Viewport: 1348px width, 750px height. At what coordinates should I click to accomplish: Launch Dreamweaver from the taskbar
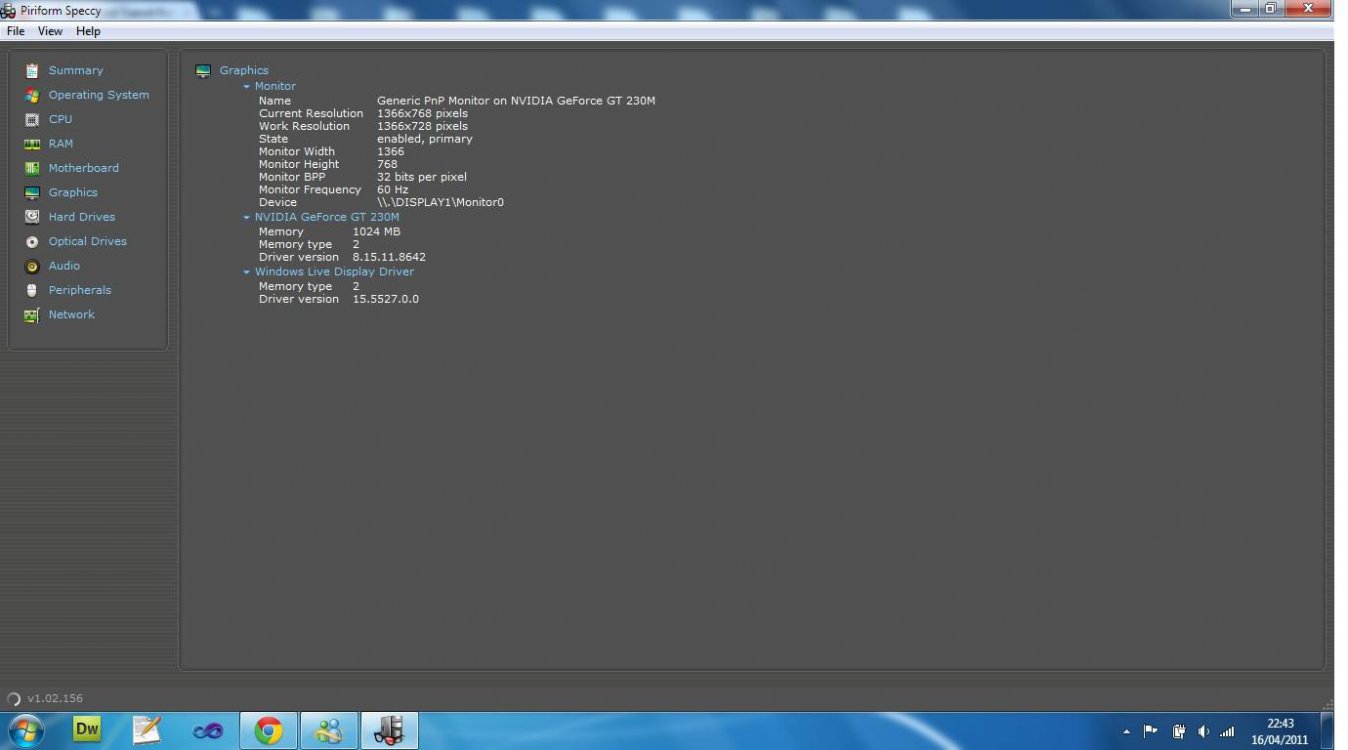(x=87, y=730)
